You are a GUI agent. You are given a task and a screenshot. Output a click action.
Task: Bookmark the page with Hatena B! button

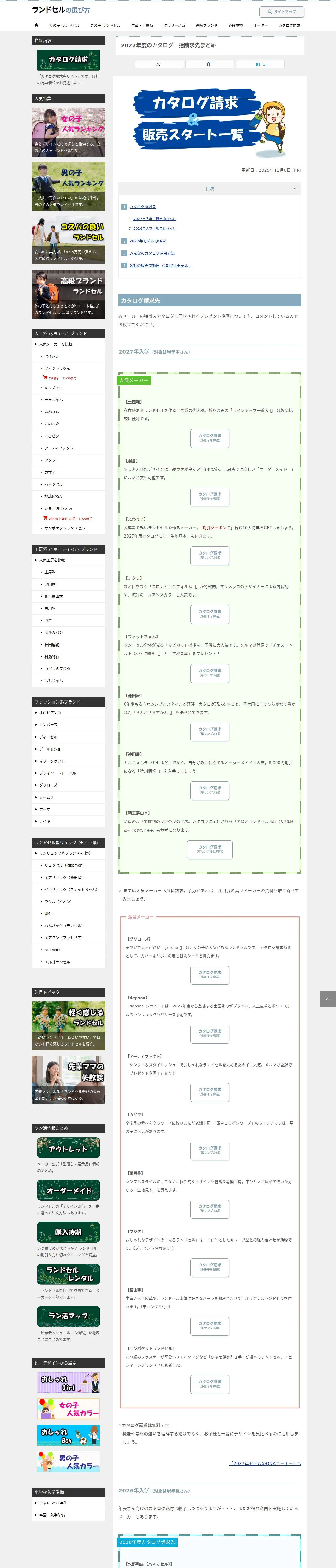pyautogui.click(x=260, y=64)
